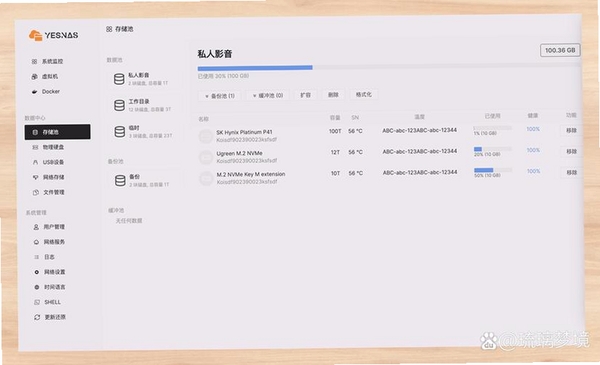Click the 50% usage bar of M.2 NVMe Key M

coord(493,170)
